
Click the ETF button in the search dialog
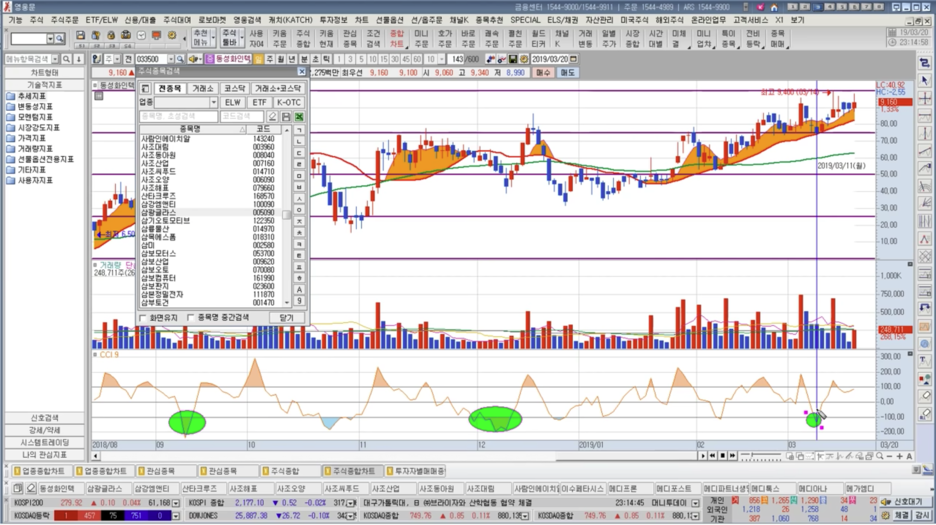point(259,103)
